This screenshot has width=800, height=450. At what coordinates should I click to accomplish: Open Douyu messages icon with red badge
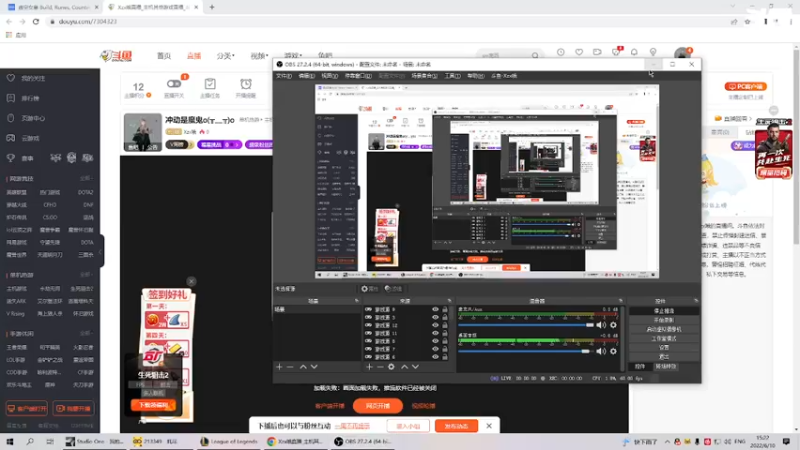616,52
